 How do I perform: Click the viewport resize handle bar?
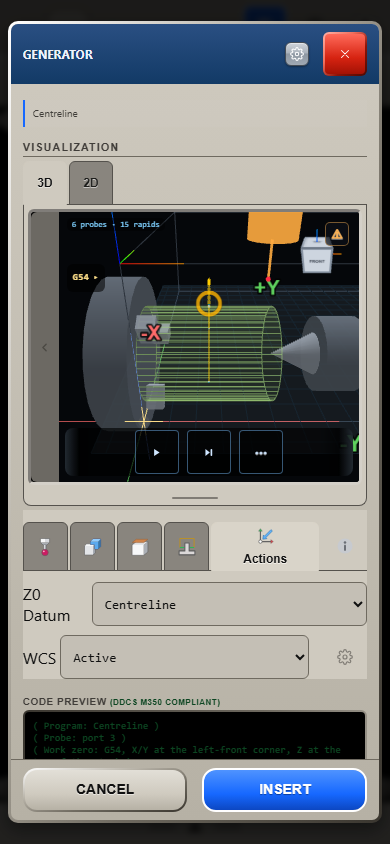click(x=195, y=498)
